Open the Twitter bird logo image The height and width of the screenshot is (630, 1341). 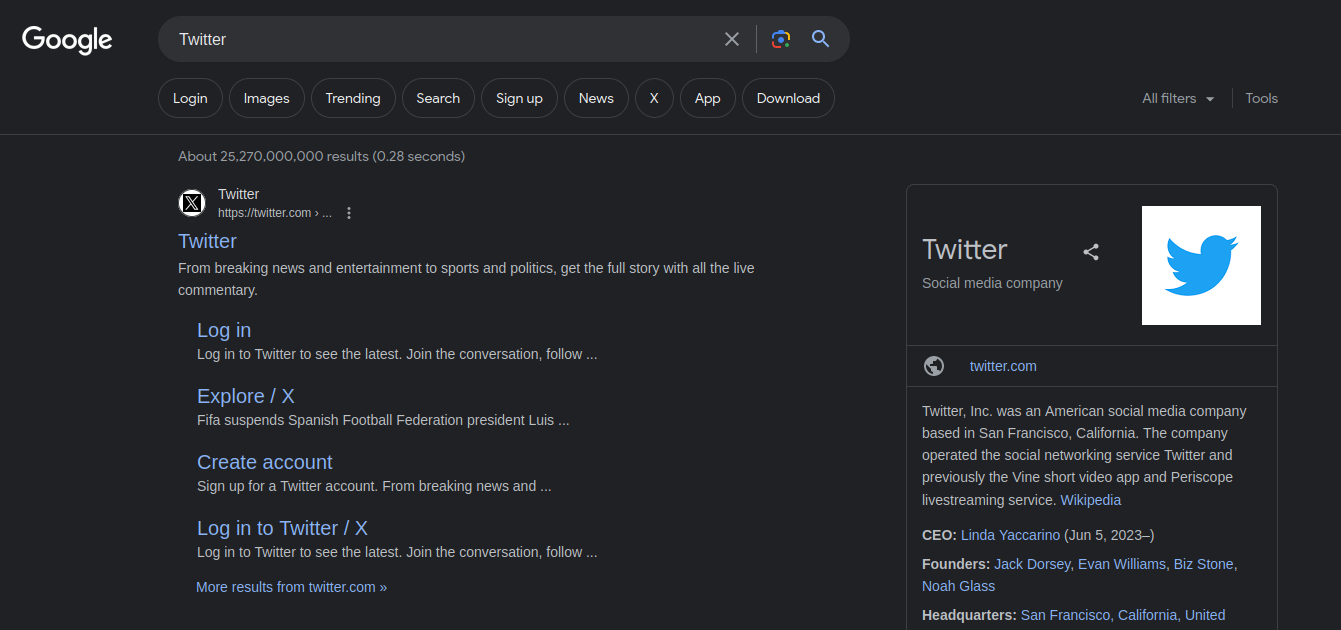(1201, 265)
